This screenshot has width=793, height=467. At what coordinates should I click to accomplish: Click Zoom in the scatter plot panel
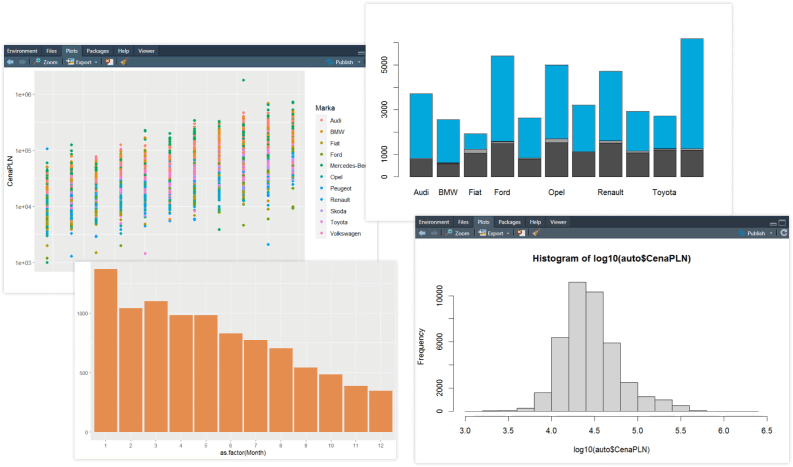click(47, 61)
